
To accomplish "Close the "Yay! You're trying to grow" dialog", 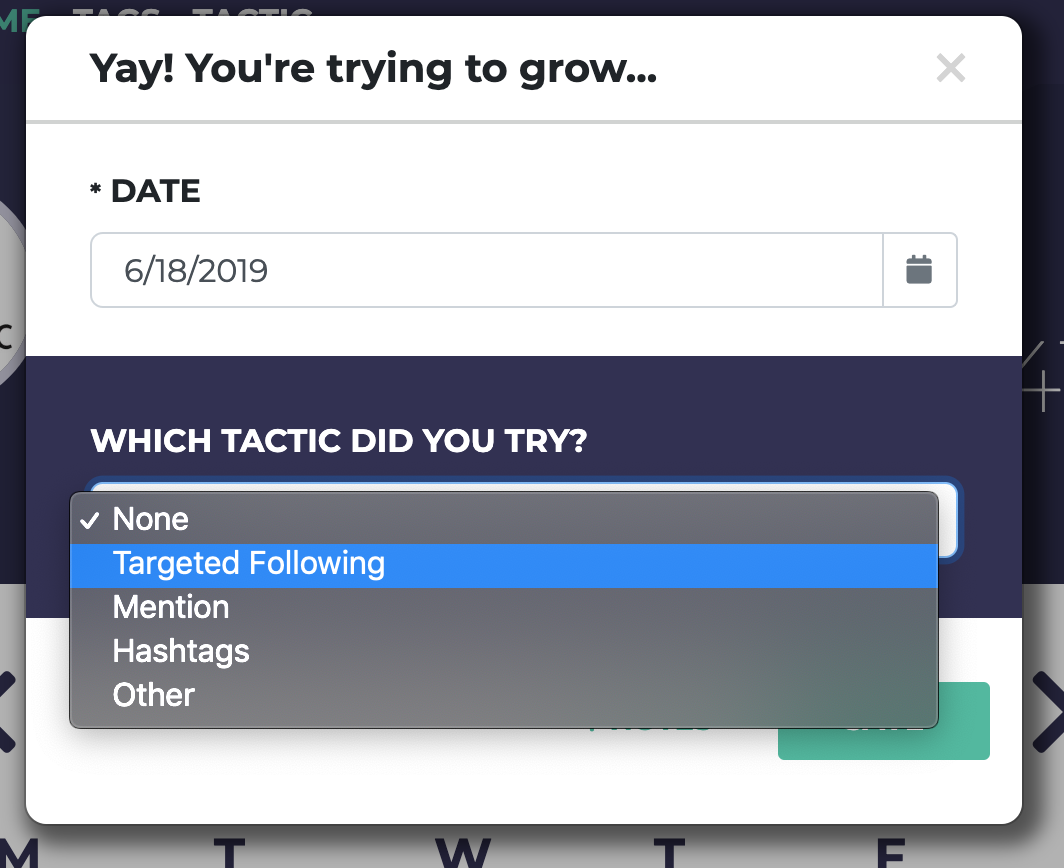I will [x=950, y=68].
